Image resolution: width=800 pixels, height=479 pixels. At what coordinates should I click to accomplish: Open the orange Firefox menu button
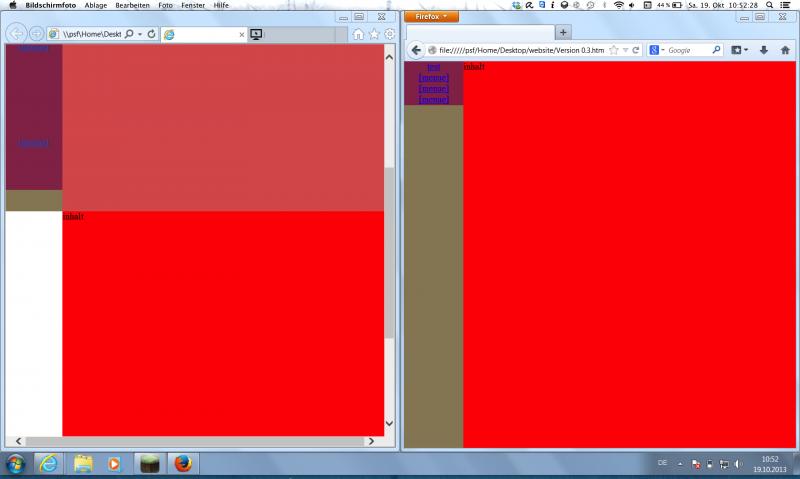(436, 17)
